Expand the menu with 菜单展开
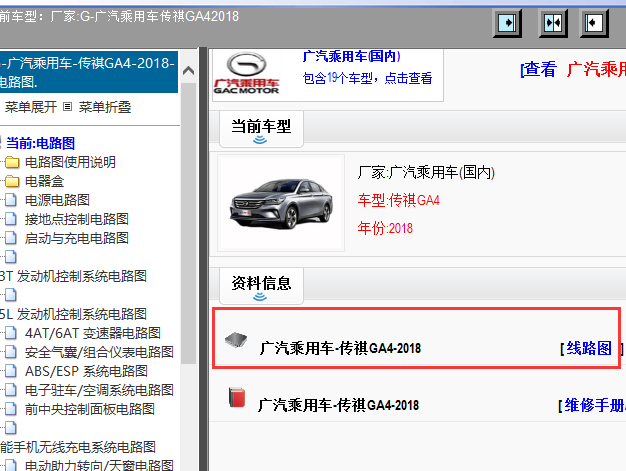Viewport: 626px width, 471px height. point(31,107)
